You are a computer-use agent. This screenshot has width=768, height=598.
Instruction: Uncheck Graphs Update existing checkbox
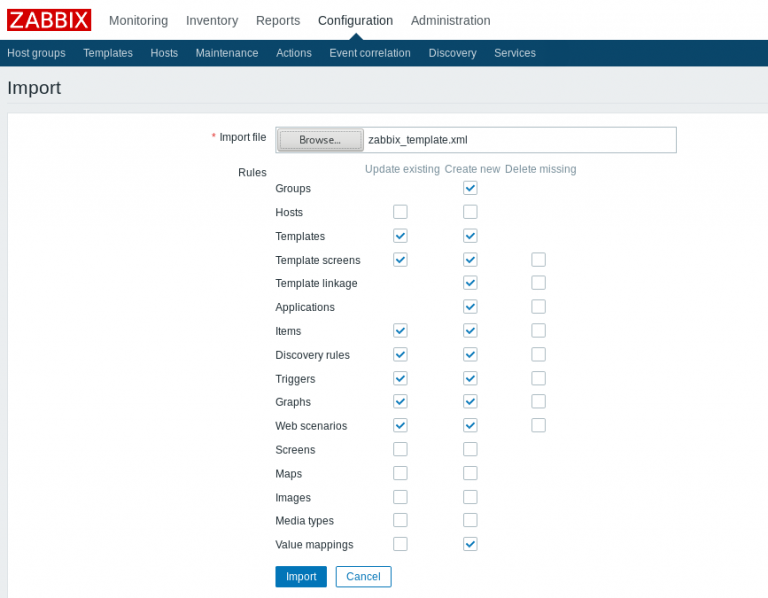[x=400, y=402]
